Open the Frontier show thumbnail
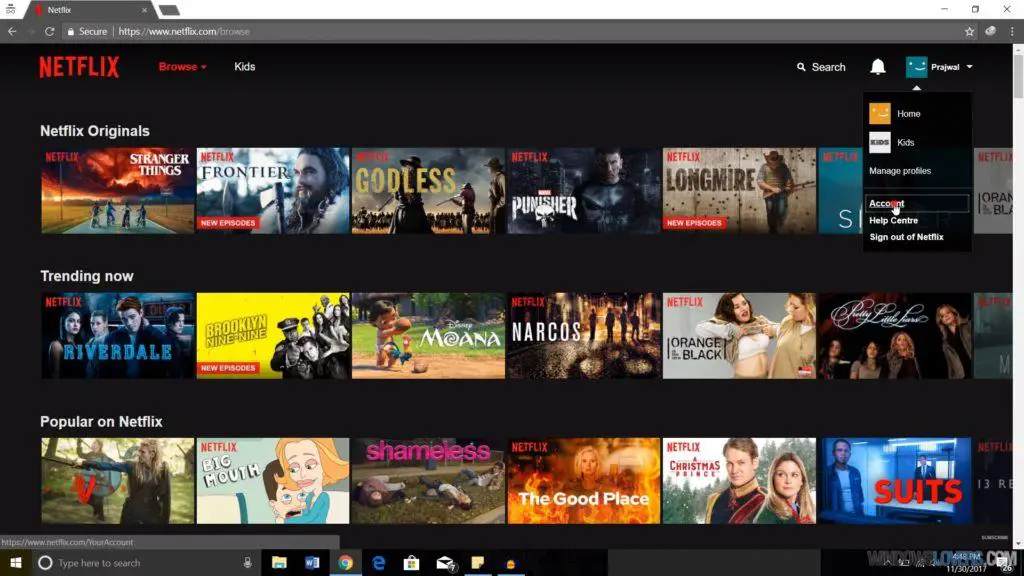The height and width of the screenshot is (576, 1024). click(273, 191)
